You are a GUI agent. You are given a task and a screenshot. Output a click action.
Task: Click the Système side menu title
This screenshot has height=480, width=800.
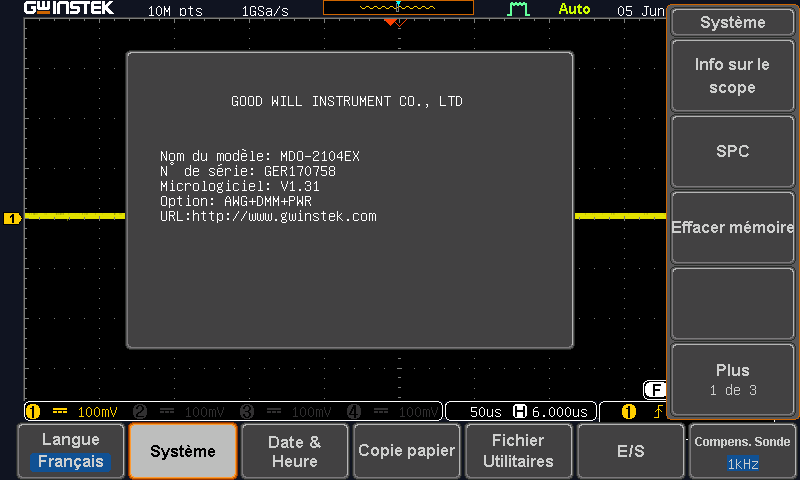732,22
